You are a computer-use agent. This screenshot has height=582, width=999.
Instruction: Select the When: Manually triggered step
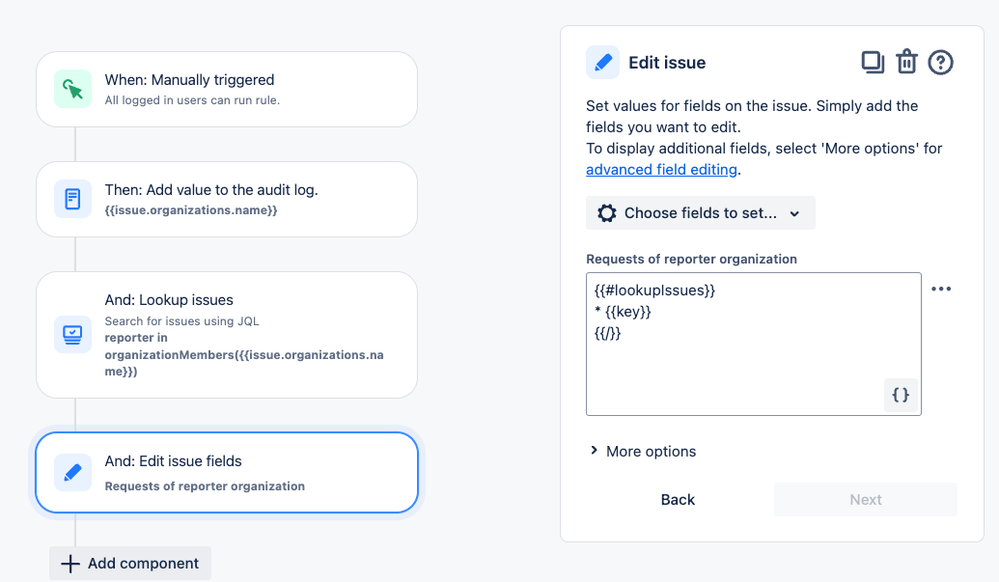click(227, 89)
